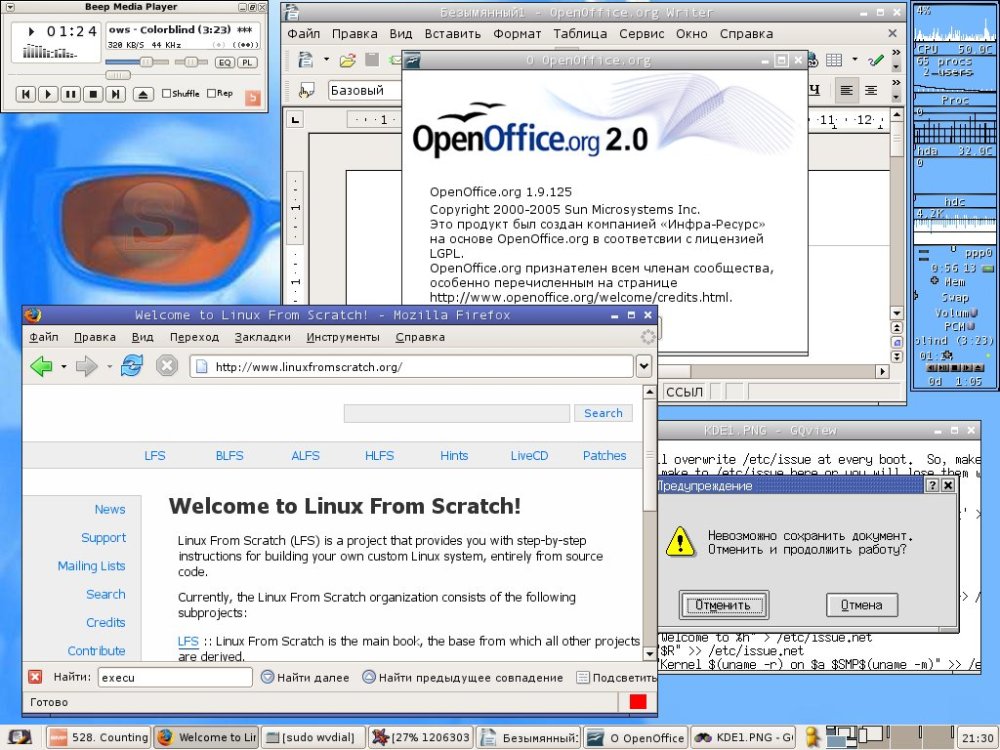Click ССЫЛ field in Writer status bar
1000x750 pixels.
click(x=685, y=391)
